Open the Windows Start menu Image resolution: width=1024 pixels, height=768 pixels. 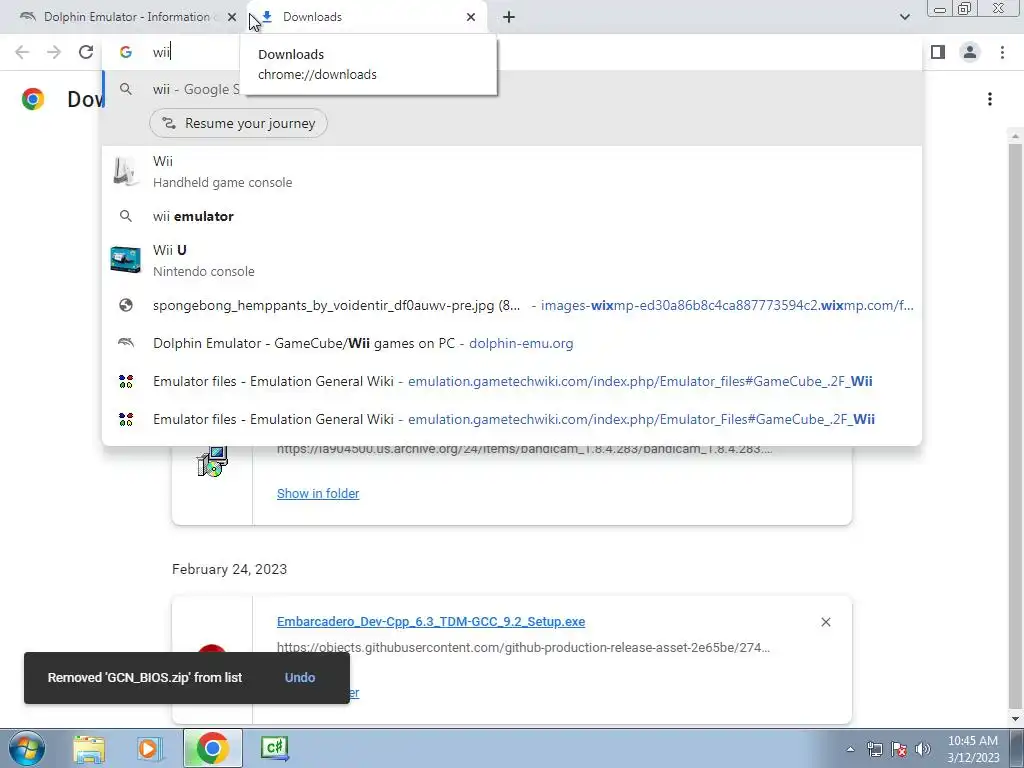(x=27, y=748)
